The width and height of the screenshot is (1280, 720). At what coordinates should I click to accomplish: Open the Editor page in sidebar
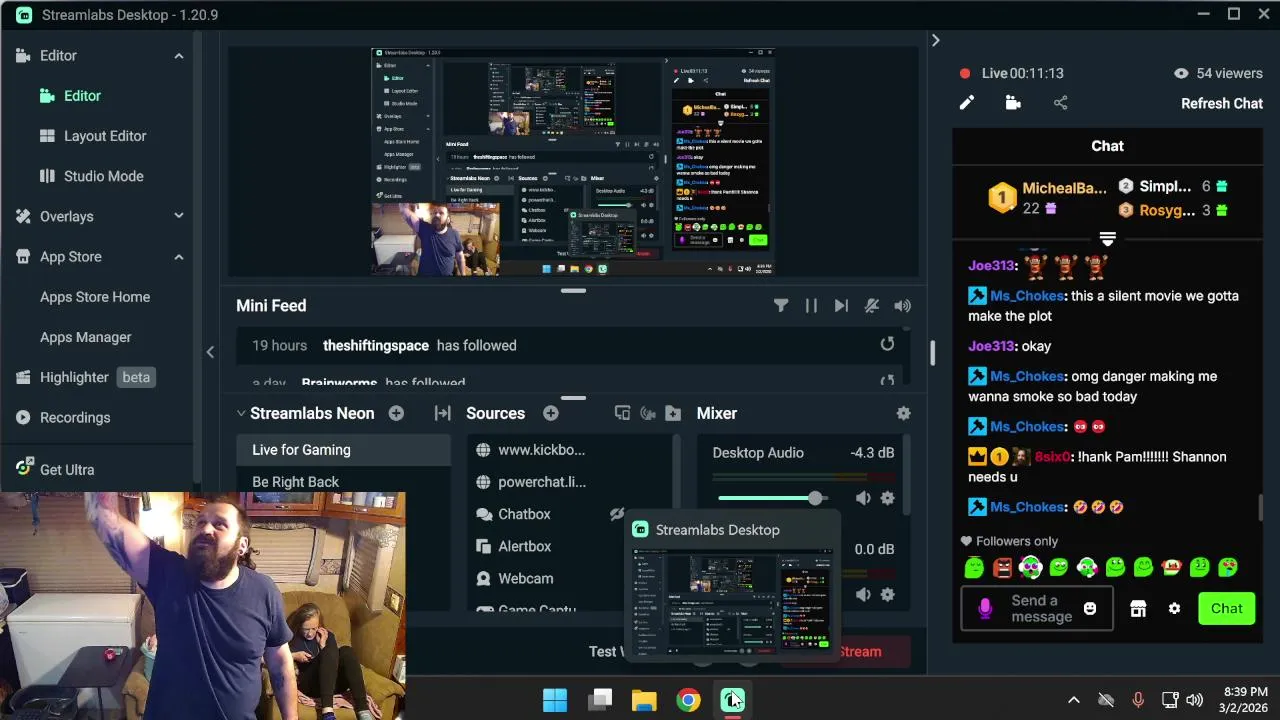tap(82, 96)
